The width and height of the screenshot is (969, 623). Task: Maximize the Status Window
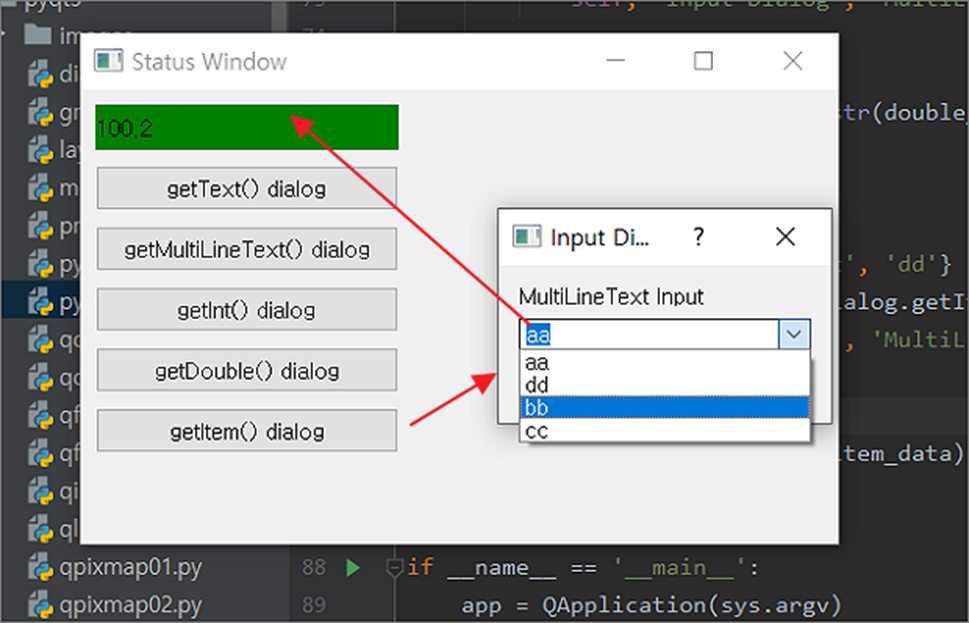coord(703,61)
